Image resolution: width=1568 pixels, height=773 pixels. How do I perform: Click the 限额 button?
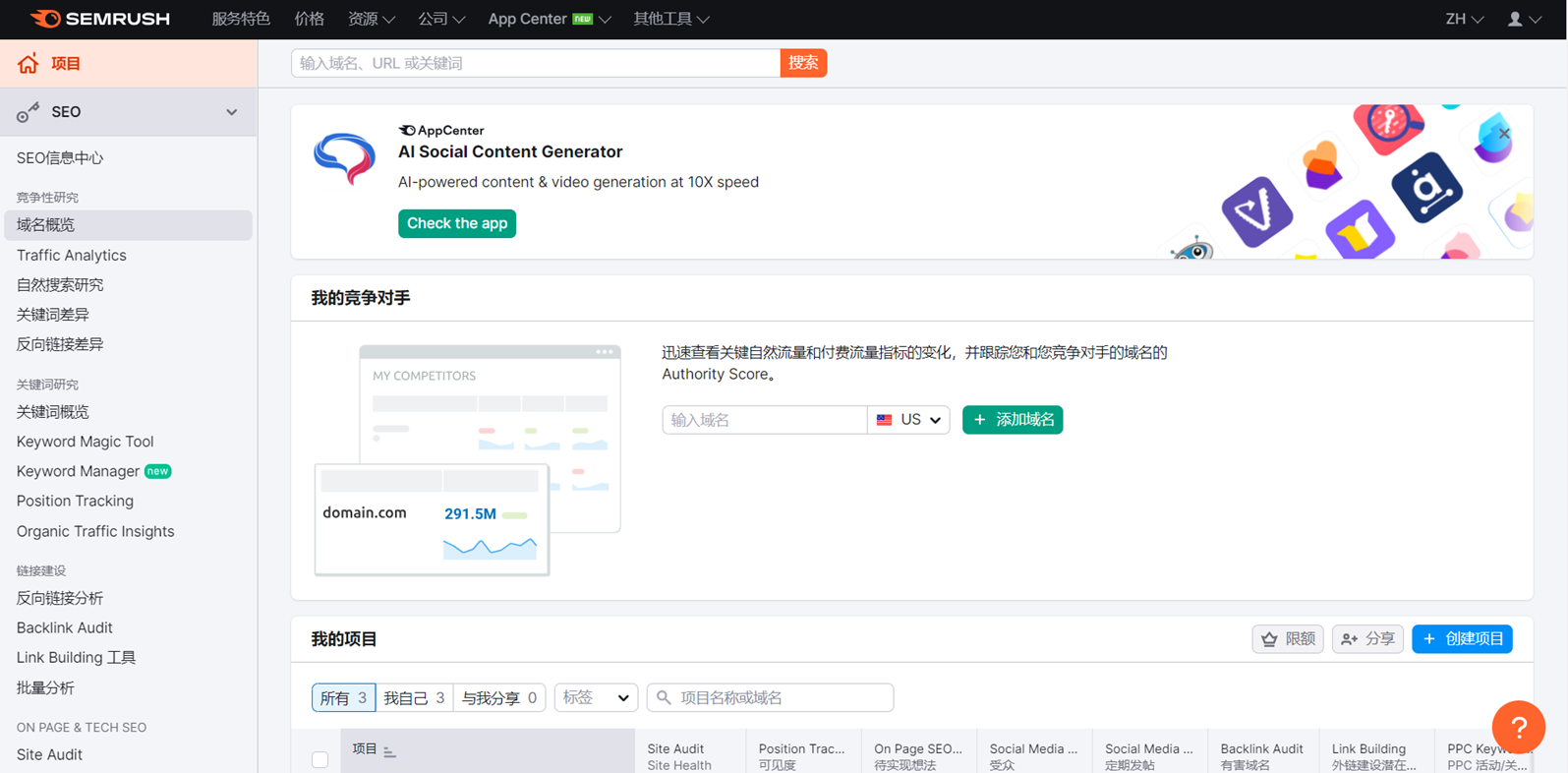[x=1288, y=639]
